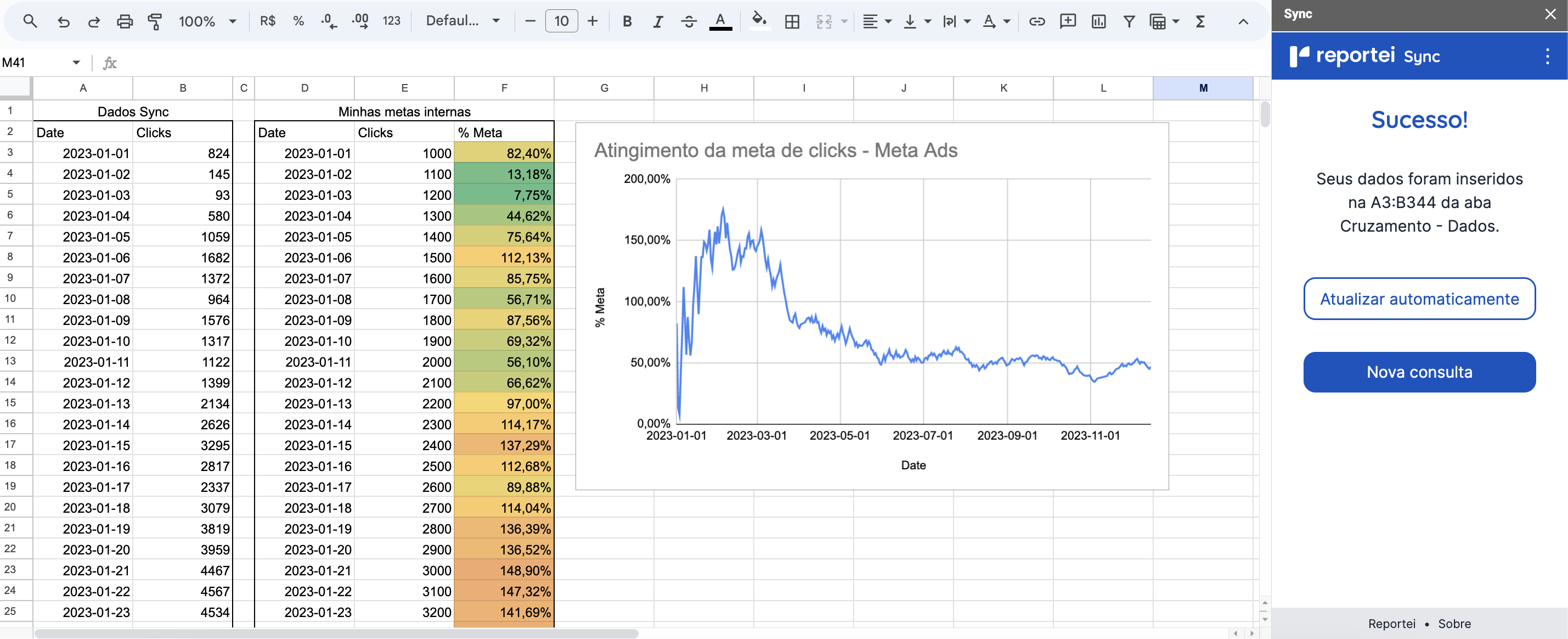Toggle strikethrough formatting

click(689, 21)
